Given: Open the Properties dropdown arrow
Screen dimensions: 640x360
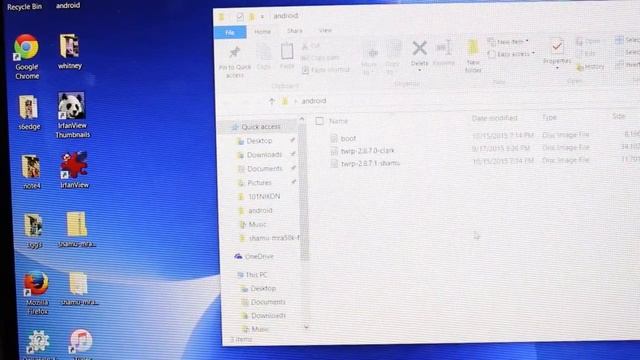Looking at the screenshot, I should point(557,68).
